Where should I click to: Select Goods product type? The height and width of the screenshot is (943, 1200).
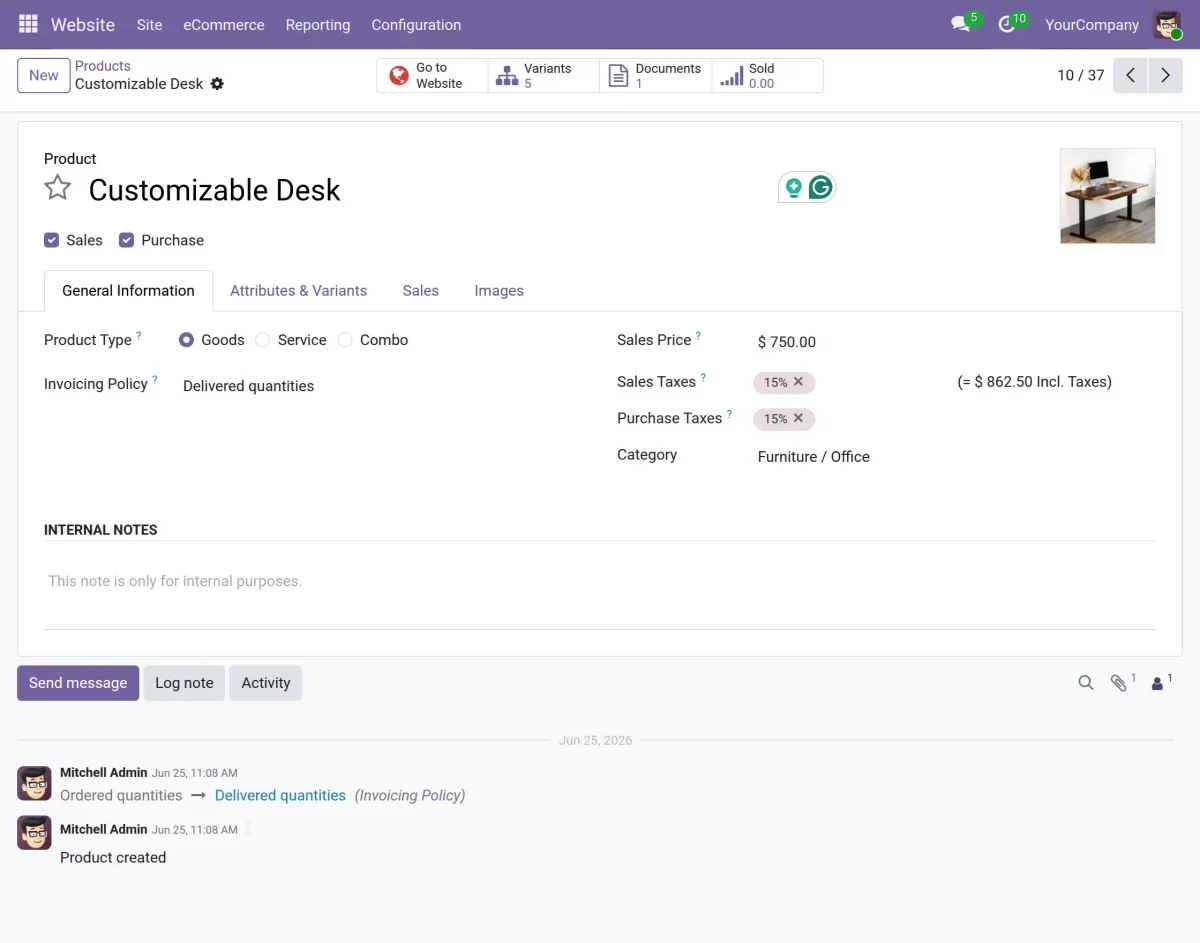186,340
